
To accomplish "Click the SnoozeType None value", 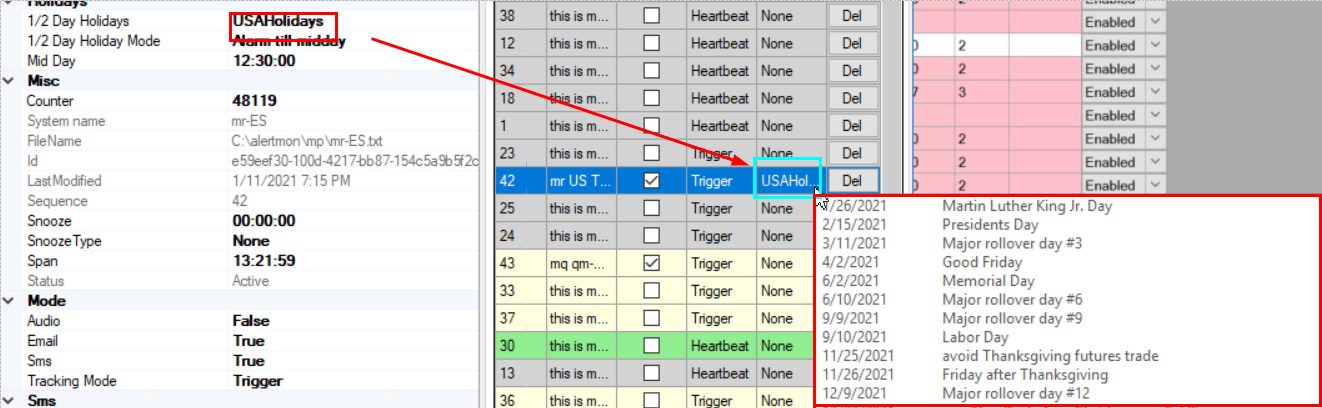I will tap(251, 241).
